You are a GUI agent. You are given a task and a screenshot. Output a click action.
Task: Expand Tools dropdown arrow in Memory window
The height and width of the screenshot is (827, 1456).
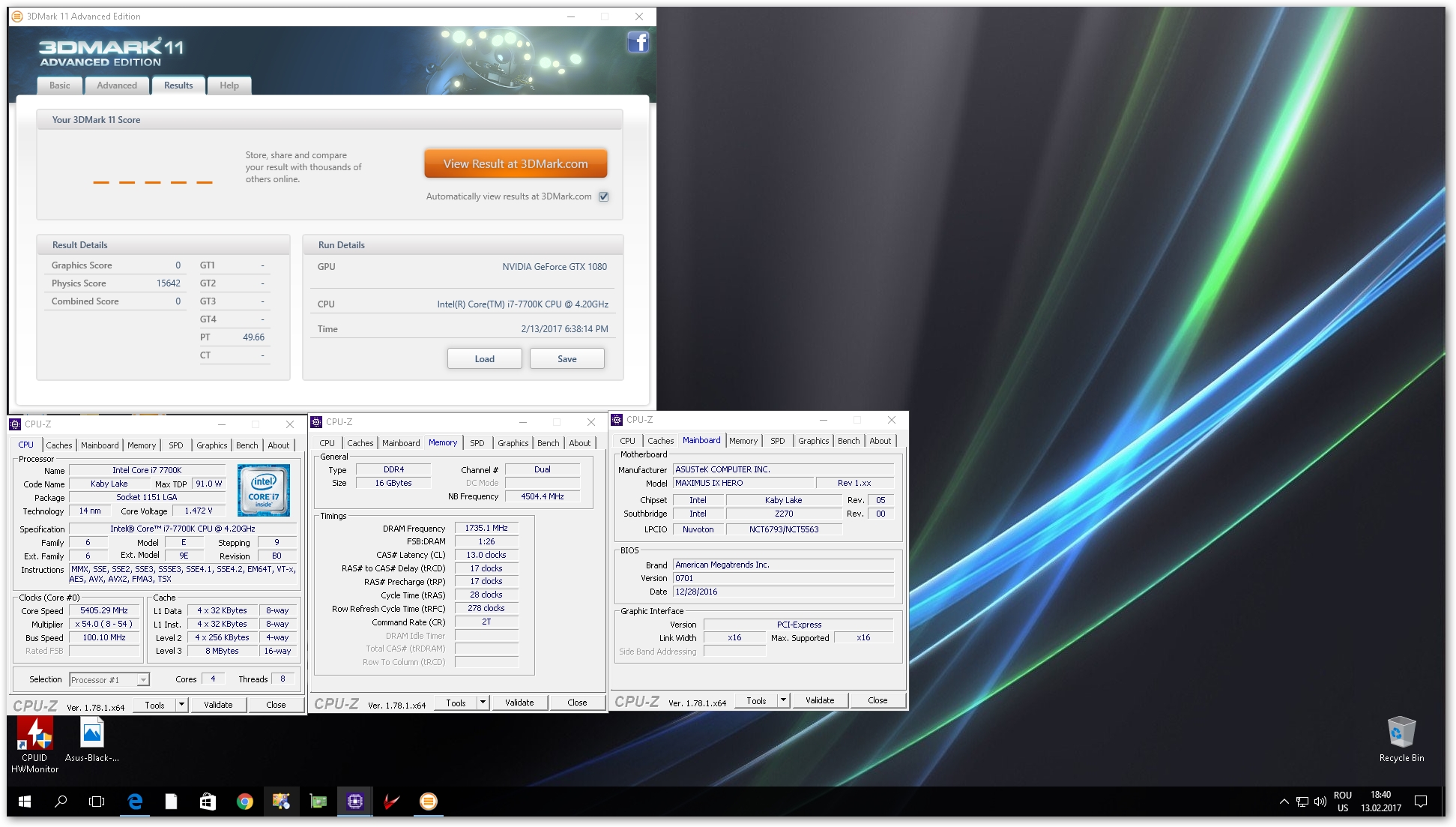pyautogui.click(x=483, y=703)
